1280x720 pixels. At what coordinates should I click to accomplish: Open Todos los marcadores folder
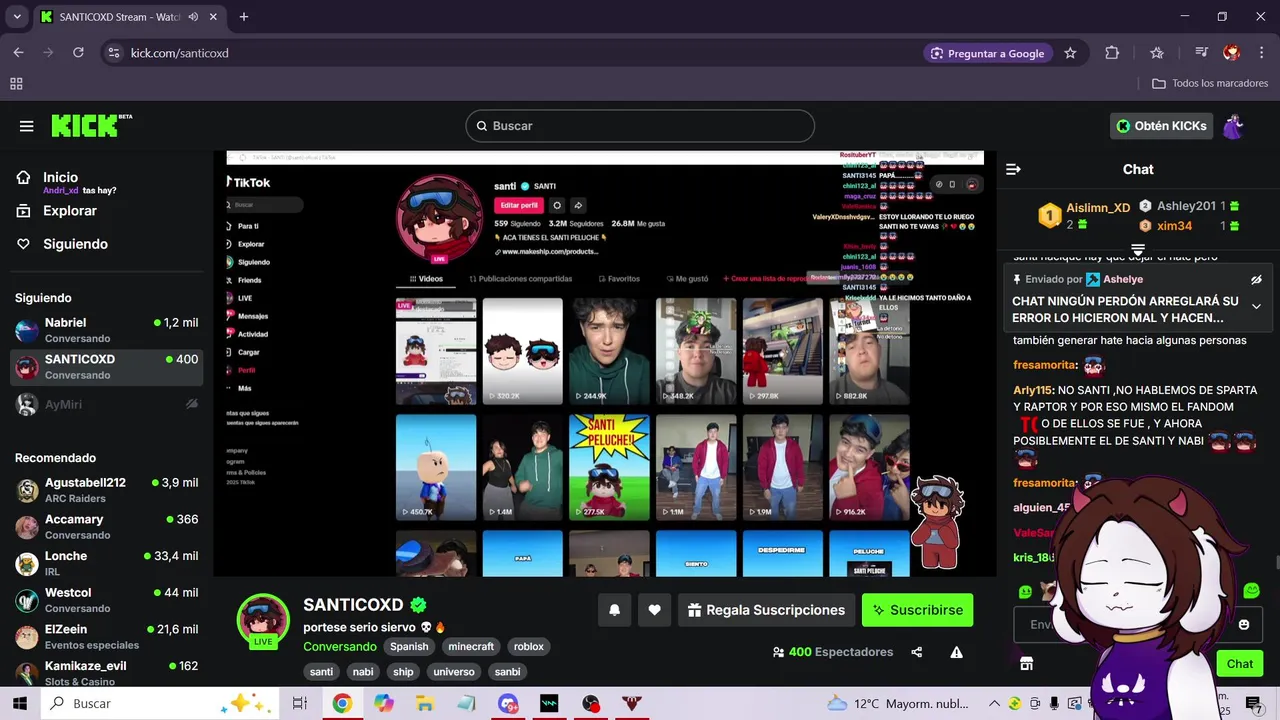[x=1210, y=84]
